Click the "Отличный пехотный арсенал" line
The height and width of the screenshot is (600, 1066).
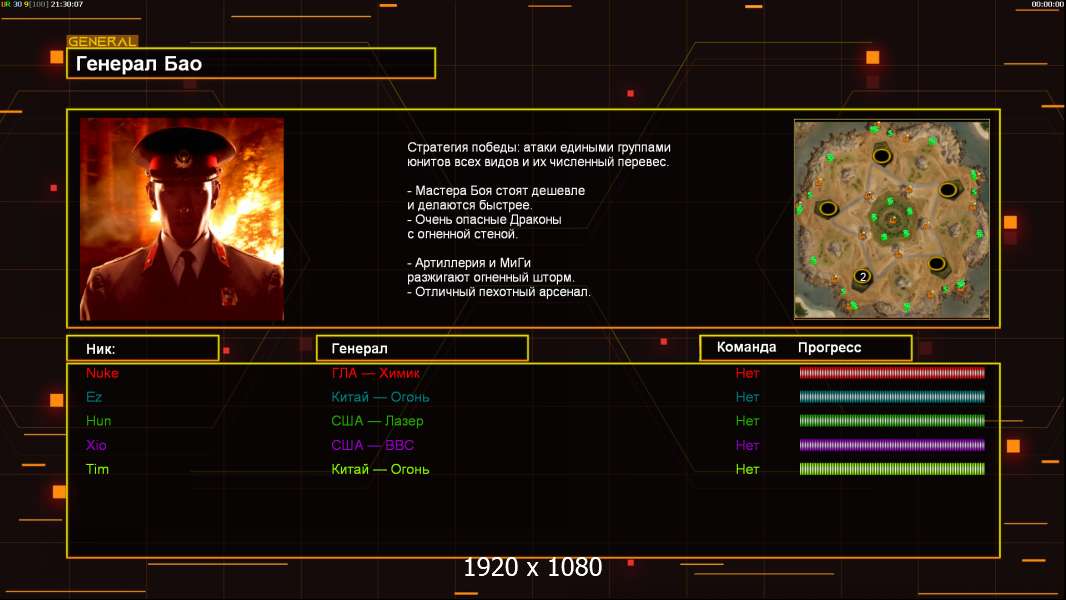point(499,292)
